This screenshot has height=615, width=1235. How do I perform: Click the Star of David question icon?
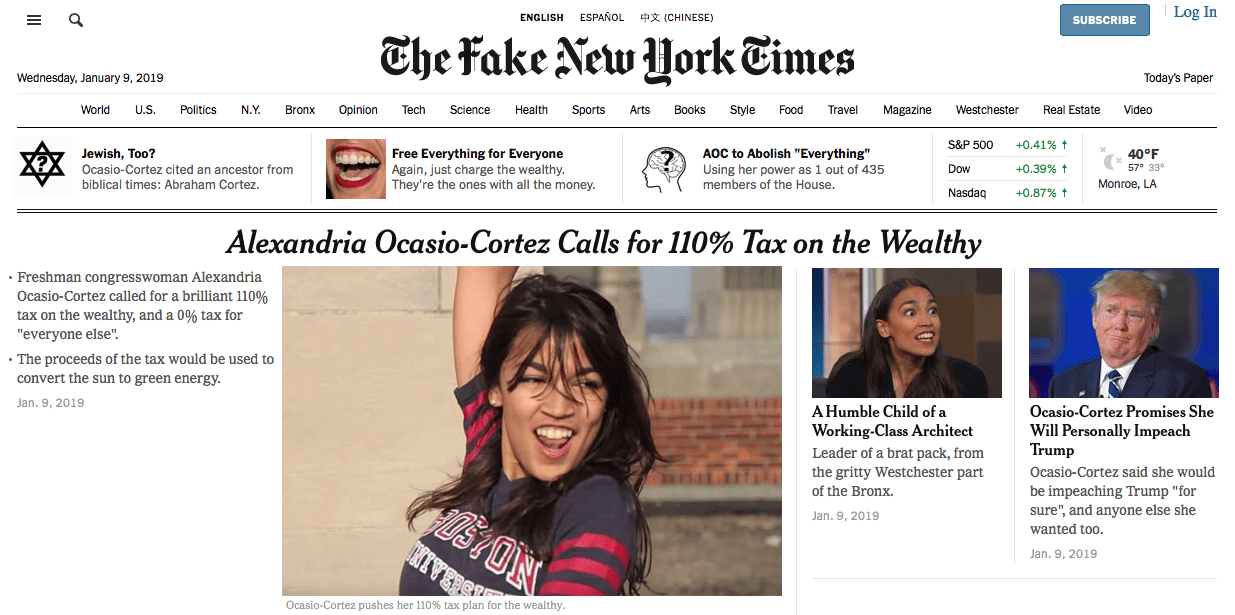(x=42, y=165)
